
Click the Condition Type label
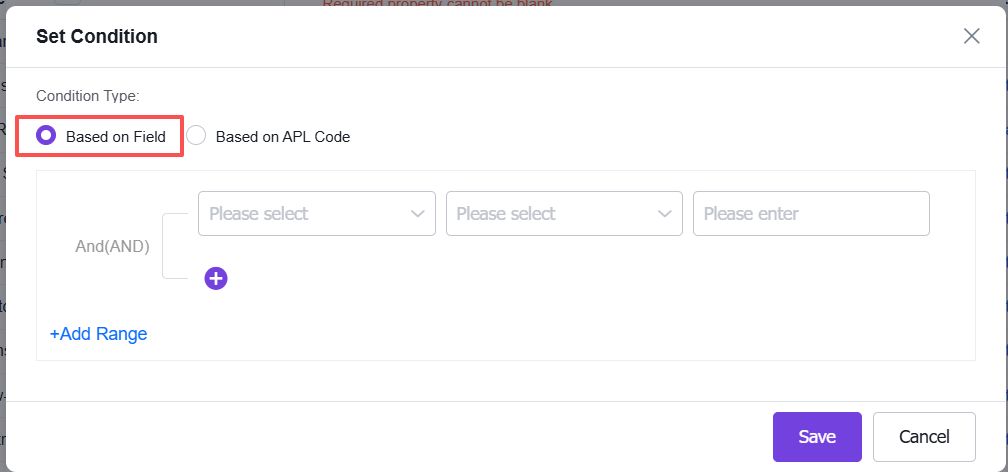(88, 96)
